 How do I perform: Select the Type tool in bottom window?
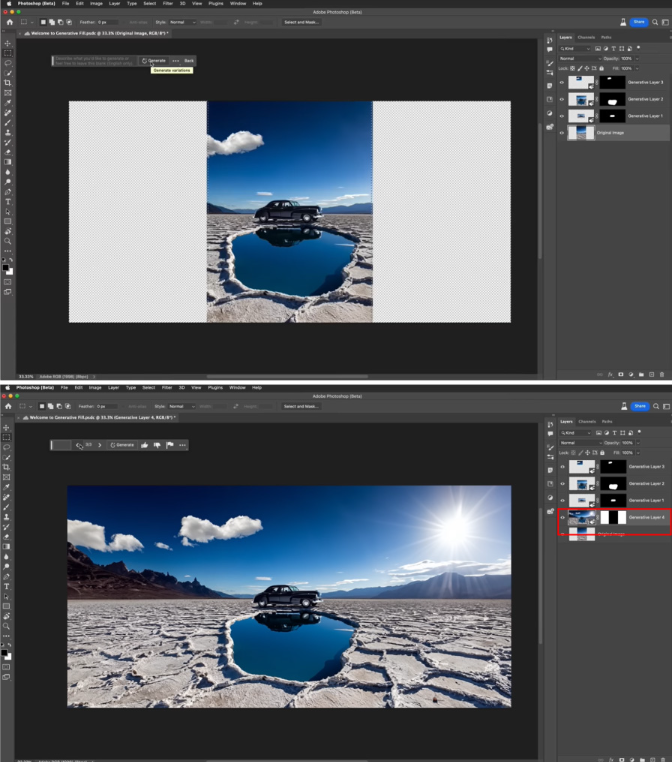click(x=6, y=587)
